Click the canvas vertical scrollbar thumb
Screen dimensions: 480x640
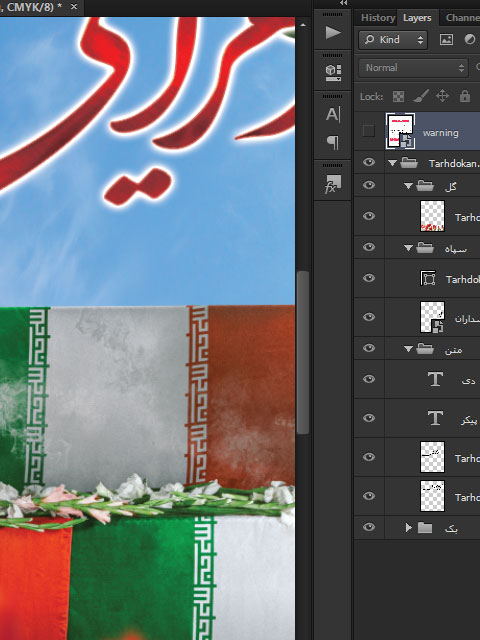pos(302,352)
